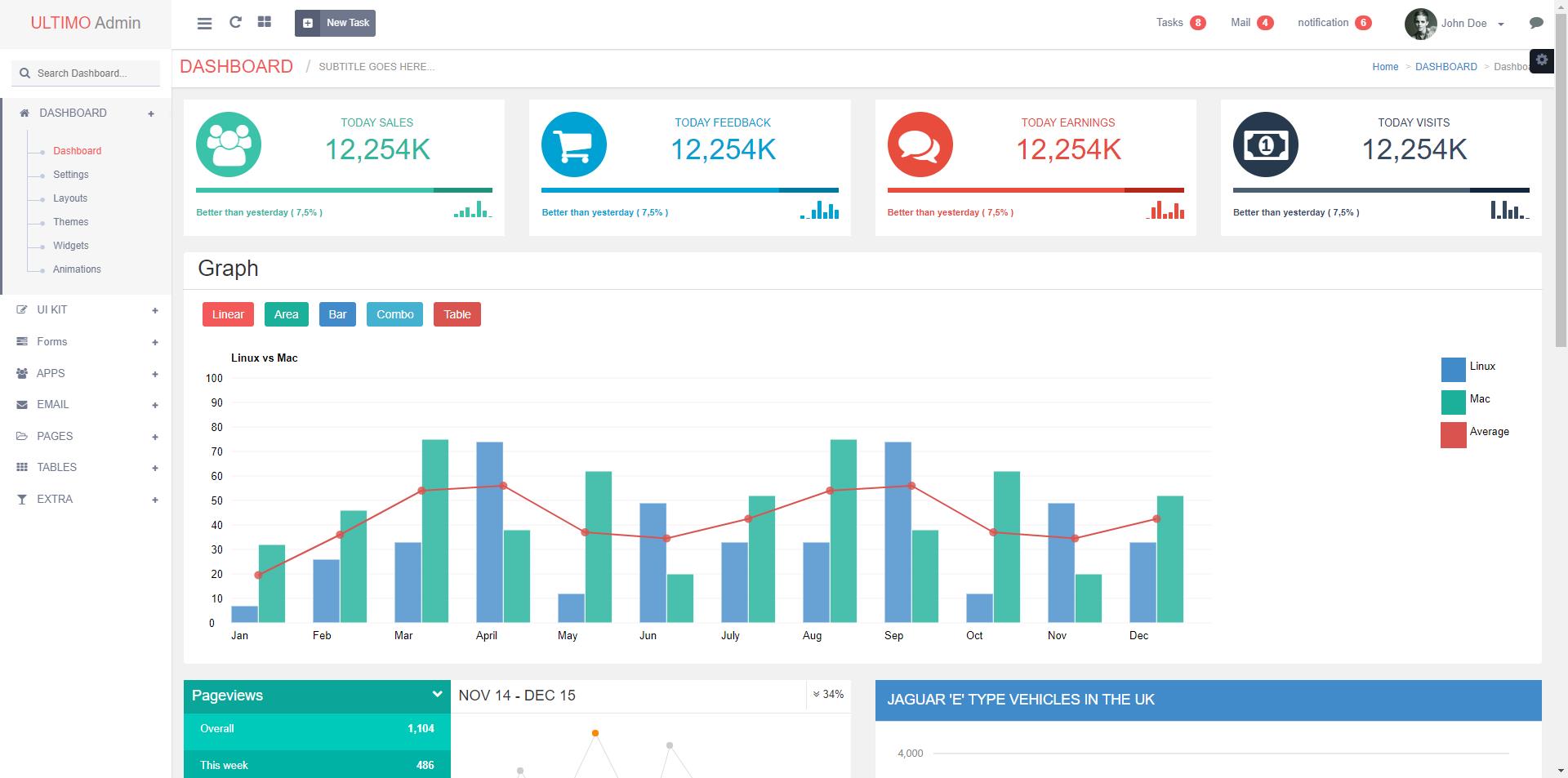Click the Forms list icon in sidebar
The width and height of the screenshot is (1568, 778).
[x=22, y=341]
